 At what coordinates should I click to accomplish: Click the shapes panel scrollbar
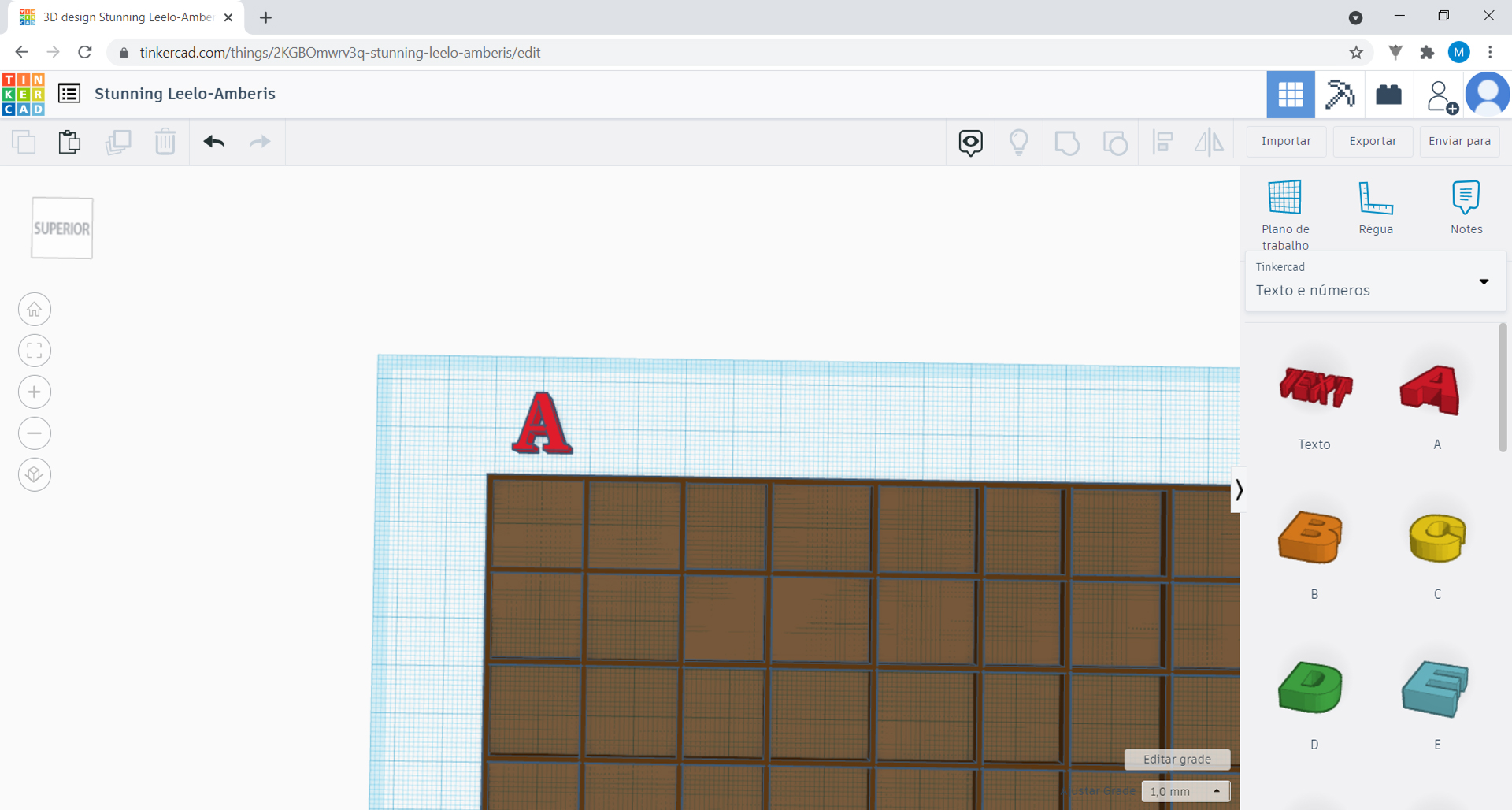[1503, 388]
